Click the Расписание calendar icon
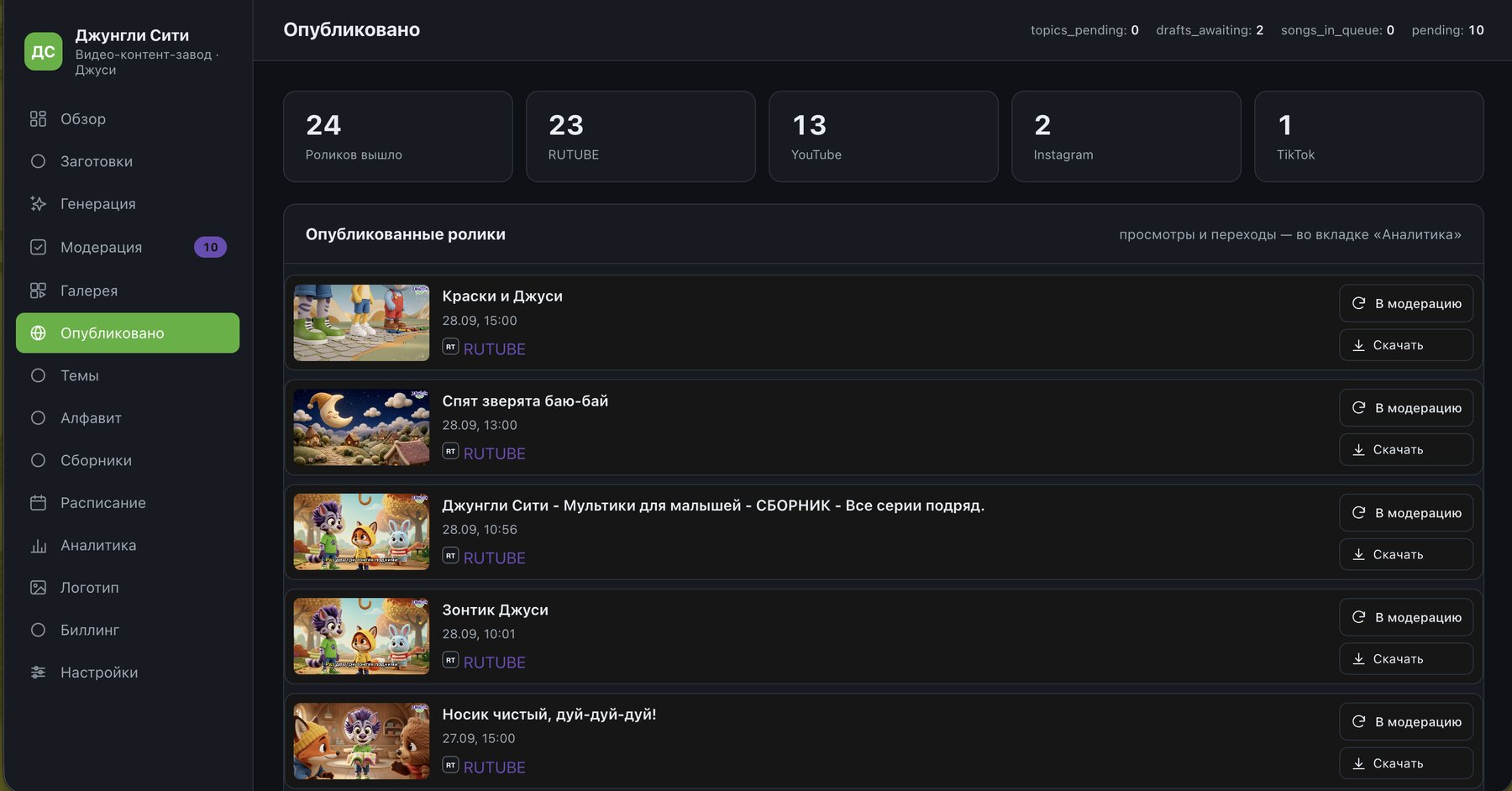1512x791 pixels. 38,503
